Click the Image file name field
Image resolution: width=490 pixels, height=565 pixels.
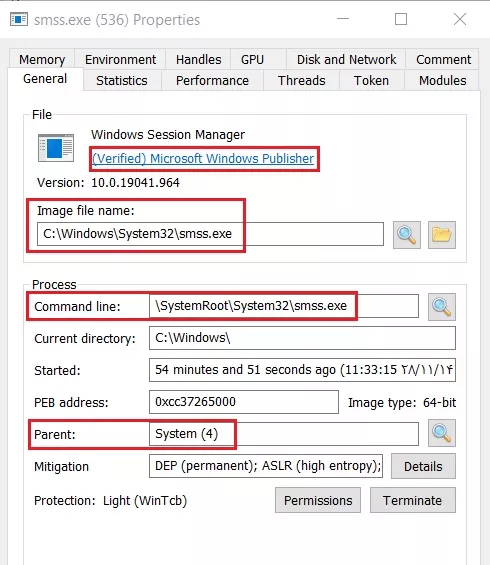(x=210, y=234)
